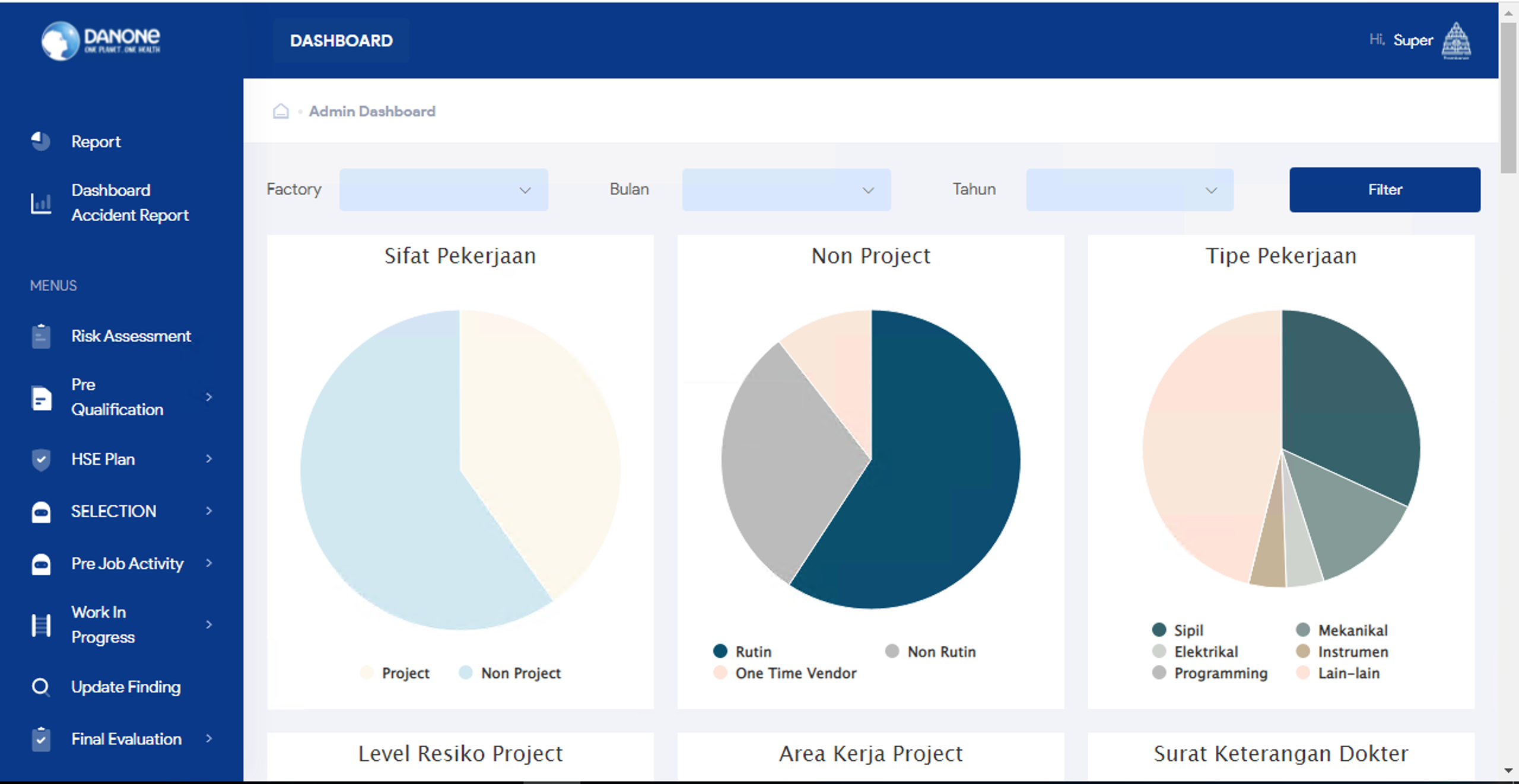The width and height of the screenshot is (1519, 784).
Task: Toggle the Instrumen legend item
Action: [1342, 651]
